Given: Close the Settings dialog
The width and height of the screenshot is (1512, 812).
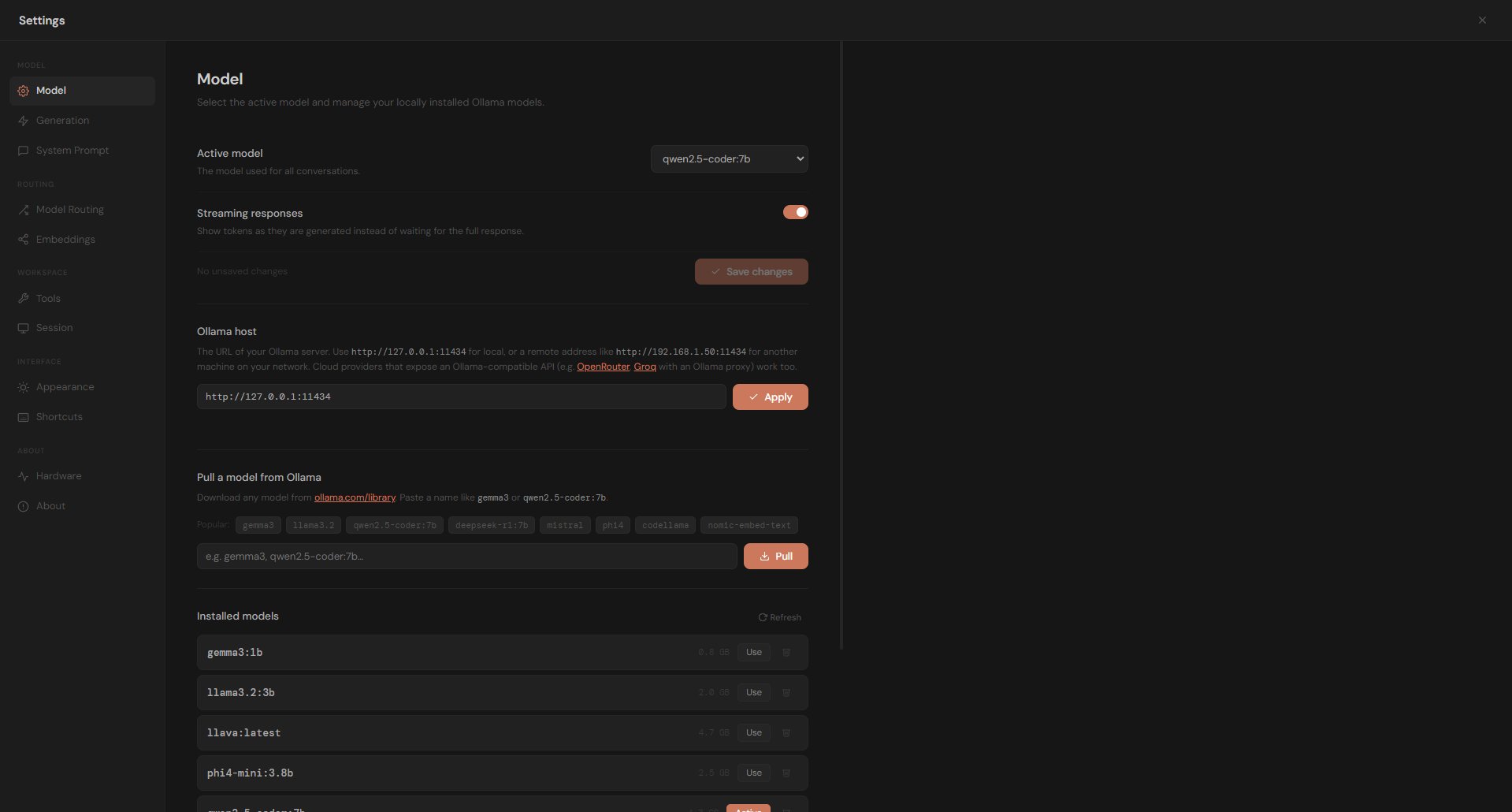Looking at the screenshot, I should pos(1482,20).
